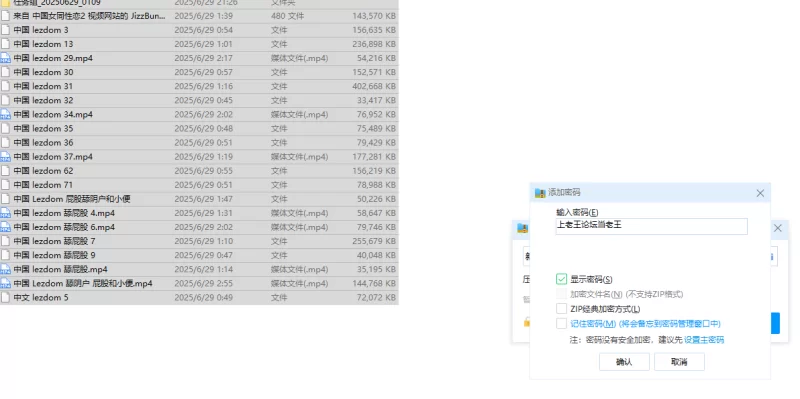Click the size cell 177,281 KB
This screenshot has width=800, height=399.
coord(374,157)
